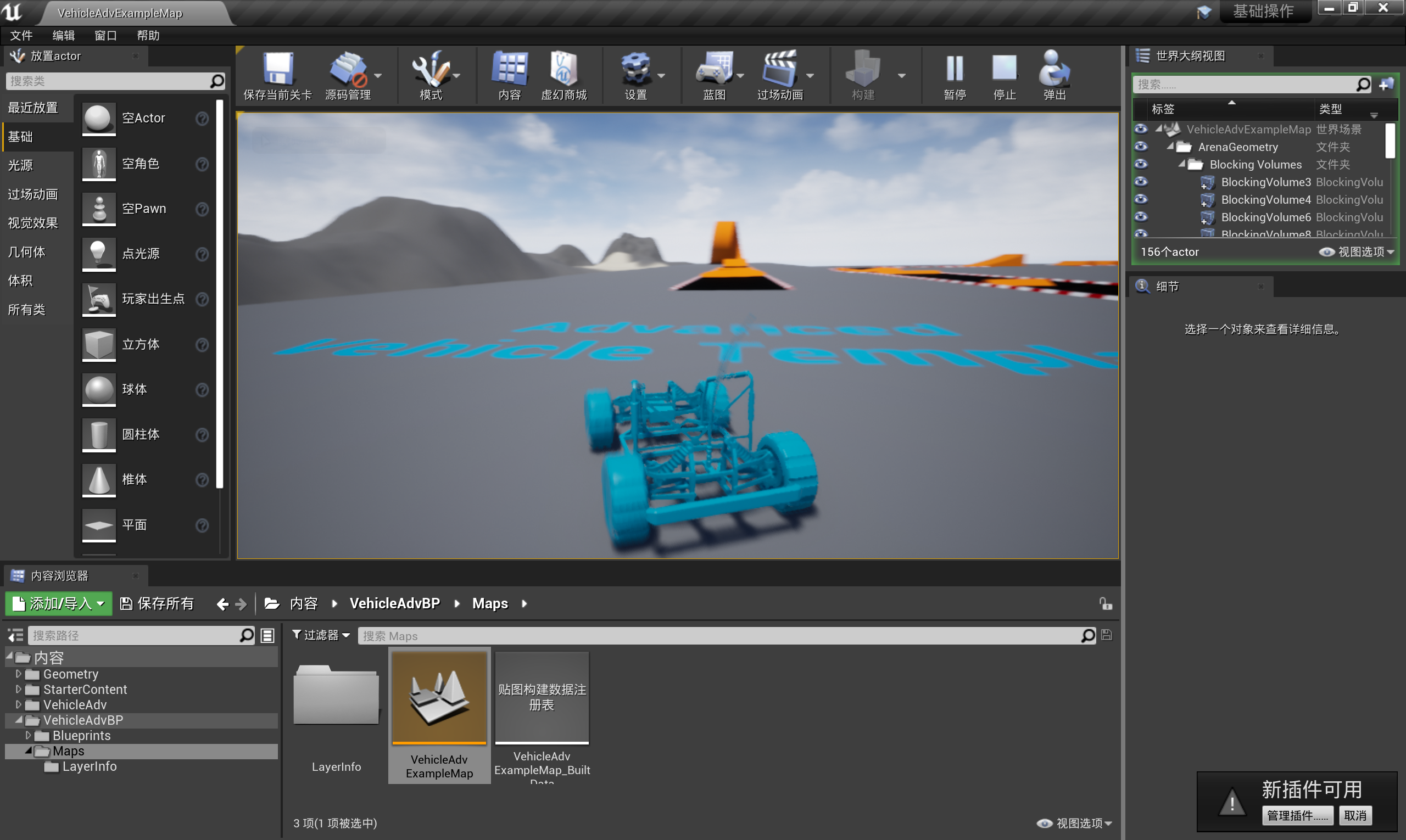Viewport: 1406px width, 840px height.
Task: Click the 管理插件 button in notification
Action: (1297, 815)
